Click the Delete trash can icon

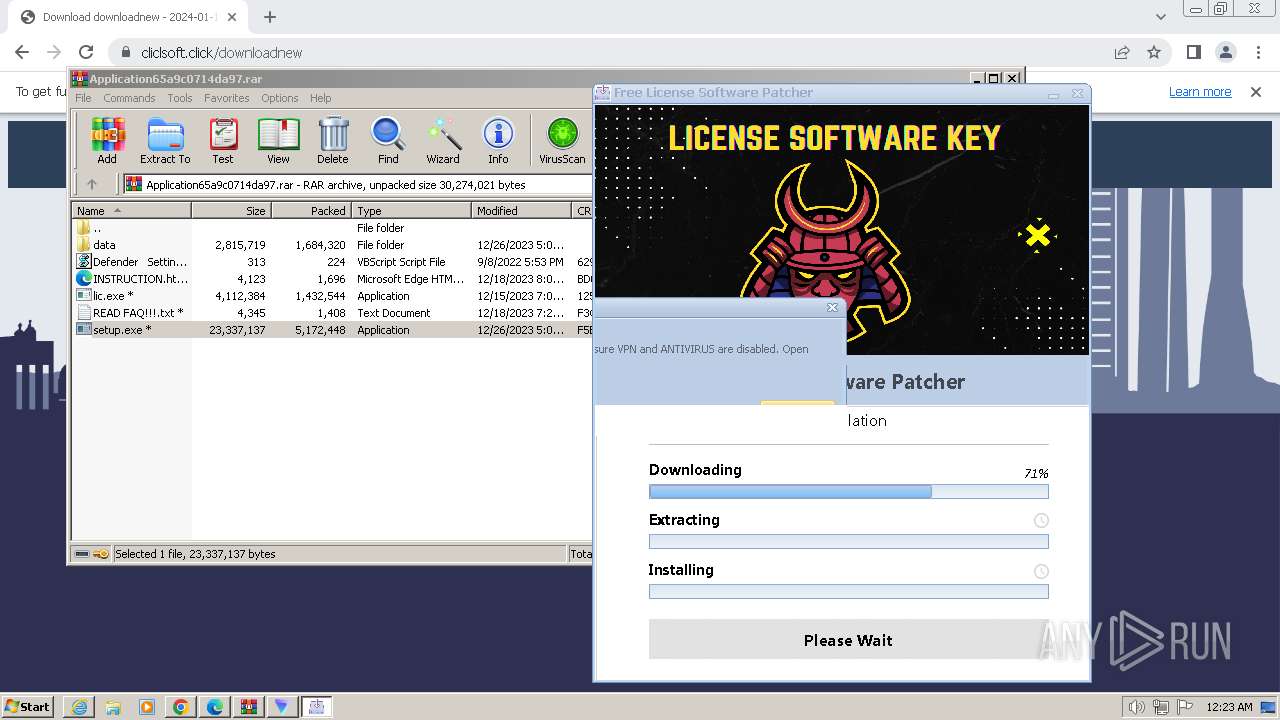[333, 140]
